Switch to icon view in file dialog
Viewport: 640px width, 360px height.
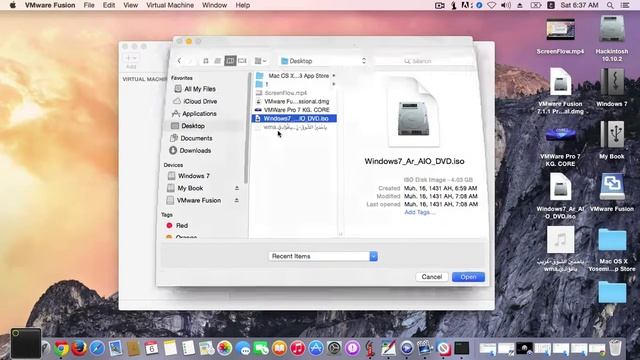click(x=206, y=61)
